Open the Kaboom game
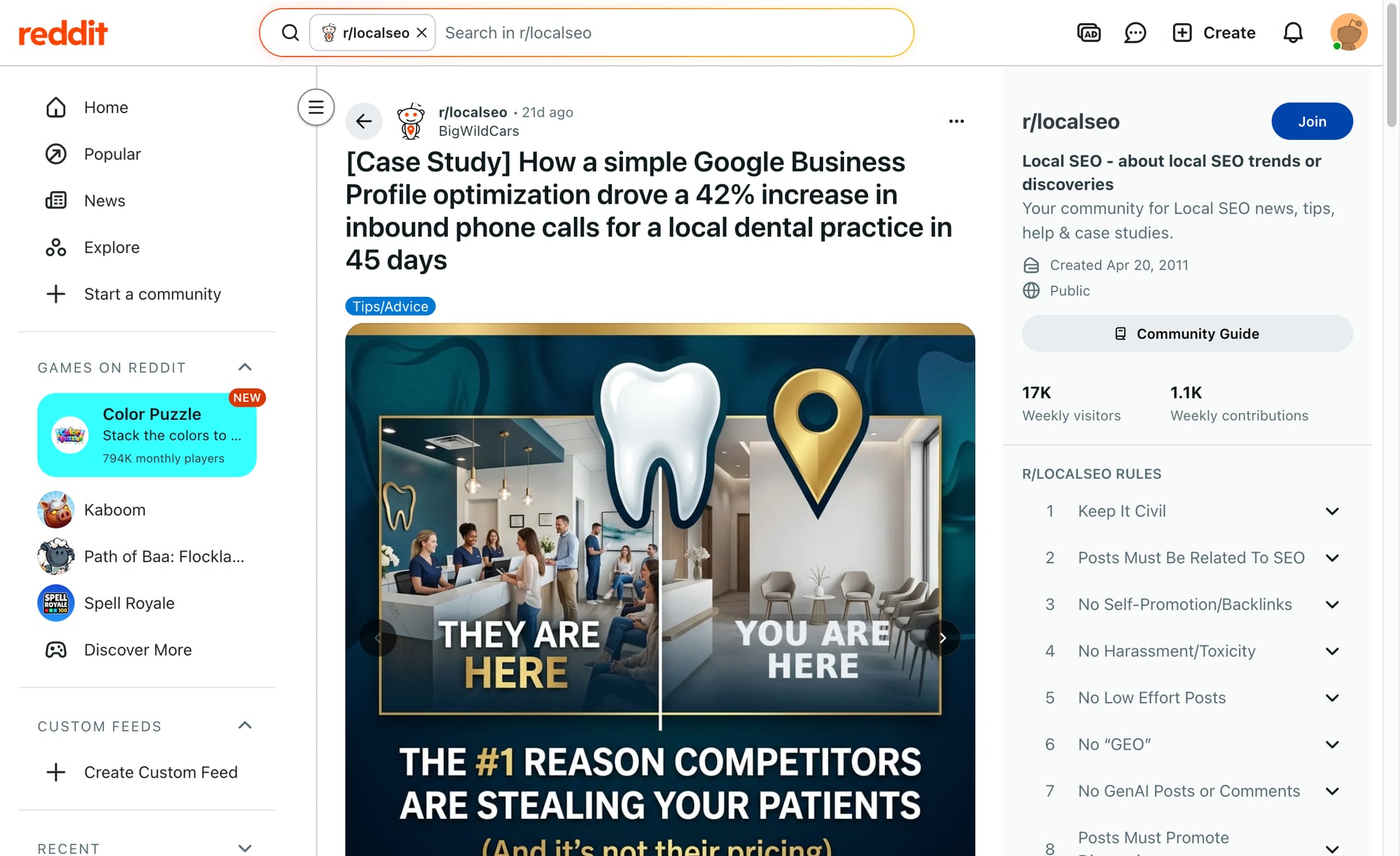The height and width of the screenshot is (856, 1400). 147,510
